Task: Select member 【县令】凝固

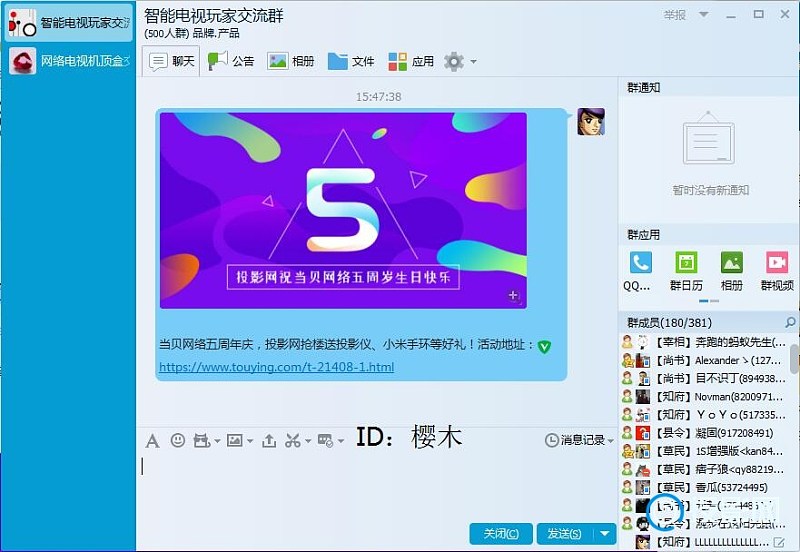Action: (x=705, y=433)
